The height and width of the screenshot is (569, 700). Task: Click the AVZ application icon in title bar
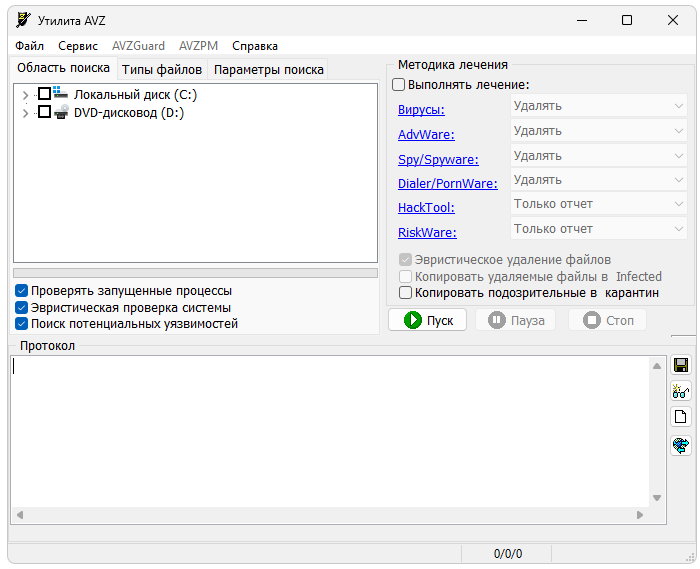click(23, 20)
